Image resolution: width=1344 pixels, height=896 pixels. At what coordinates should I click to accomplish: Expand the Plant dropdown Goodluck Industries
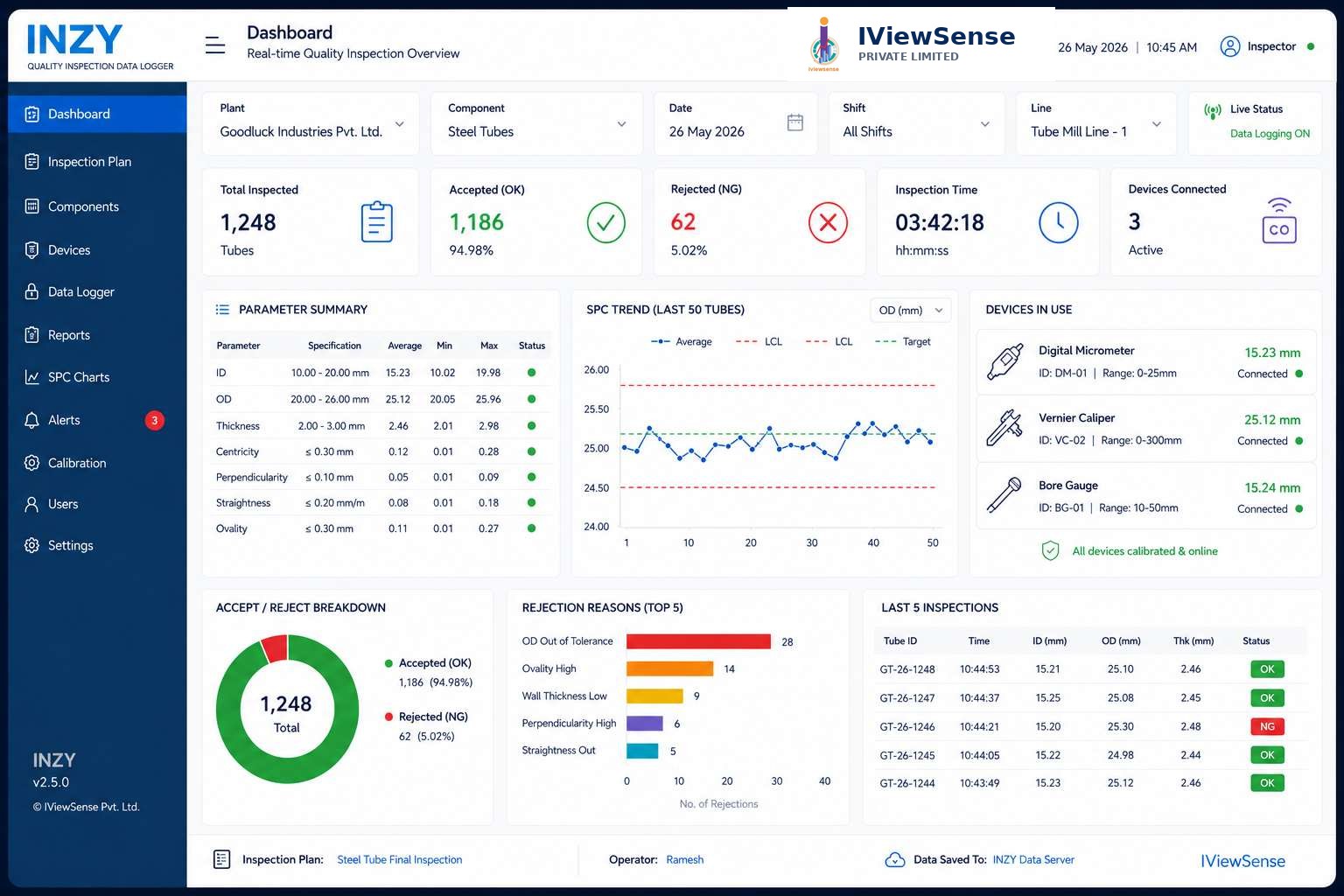click(x=311, y=123)
